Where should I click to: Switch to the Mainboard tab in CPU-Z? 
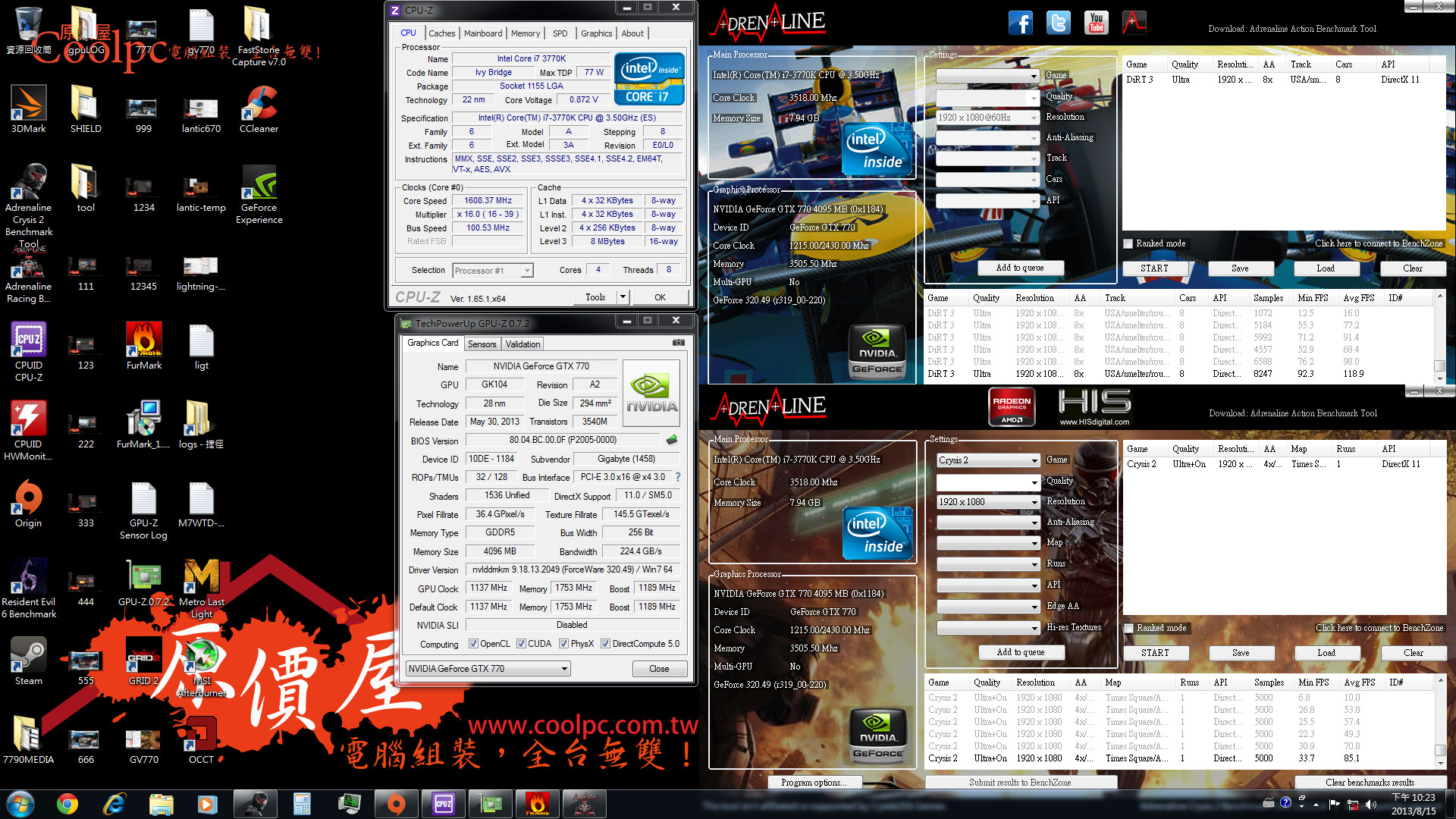point(483,33)
